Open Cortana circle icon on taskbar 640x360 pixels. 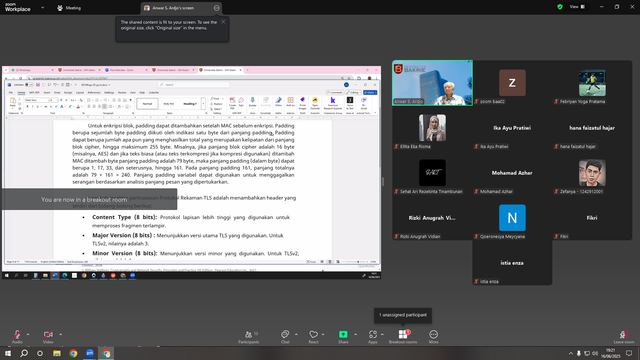click(x=40, y=353)
